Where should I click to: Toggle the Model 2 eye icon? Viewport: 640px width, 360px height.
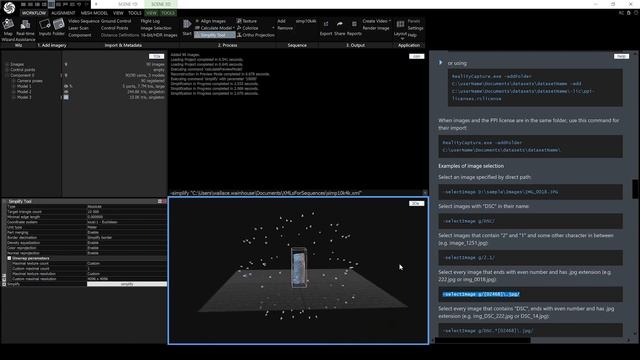(x=66, y=92)
